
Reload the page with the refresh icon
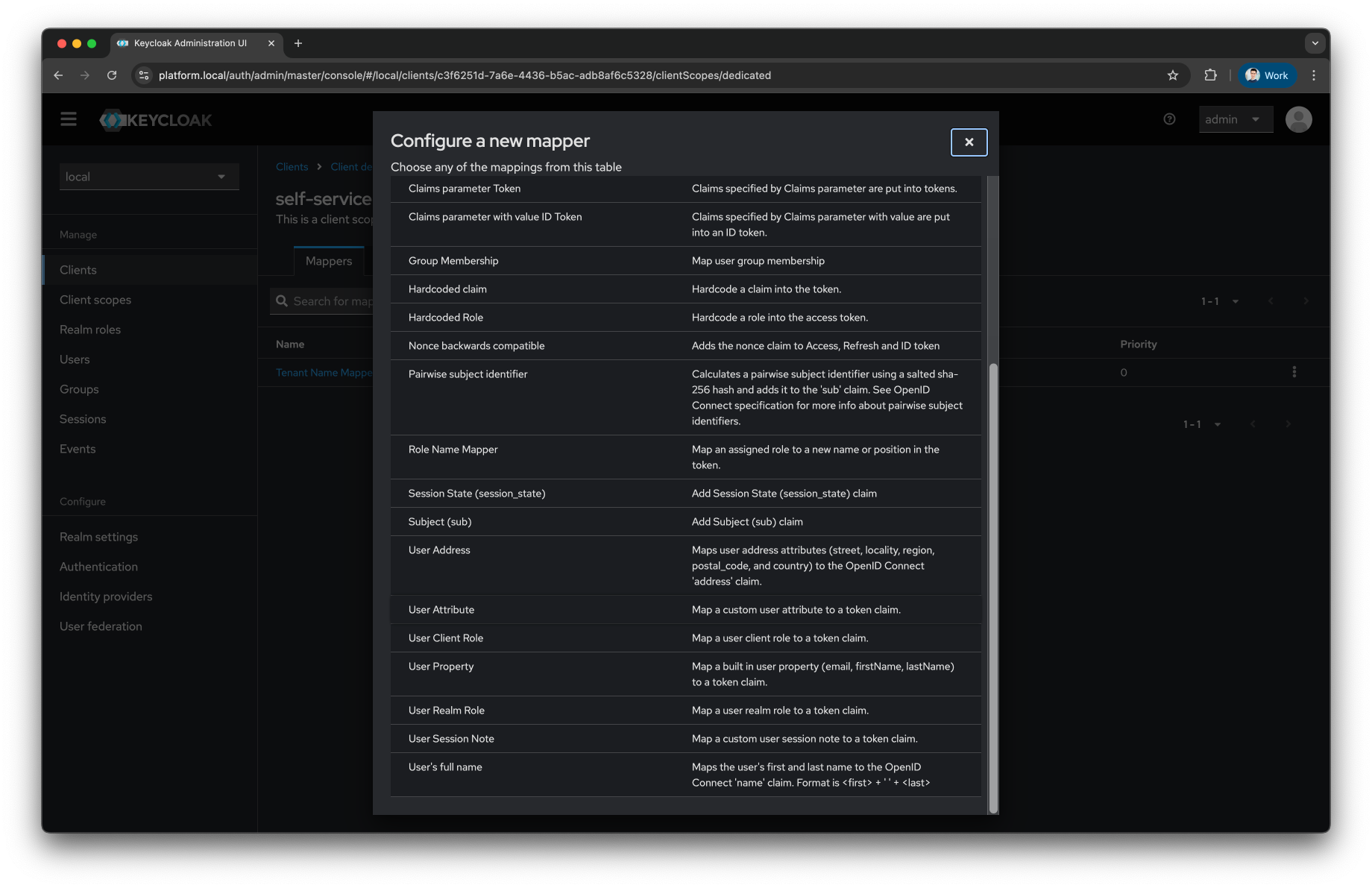[112, 75]
